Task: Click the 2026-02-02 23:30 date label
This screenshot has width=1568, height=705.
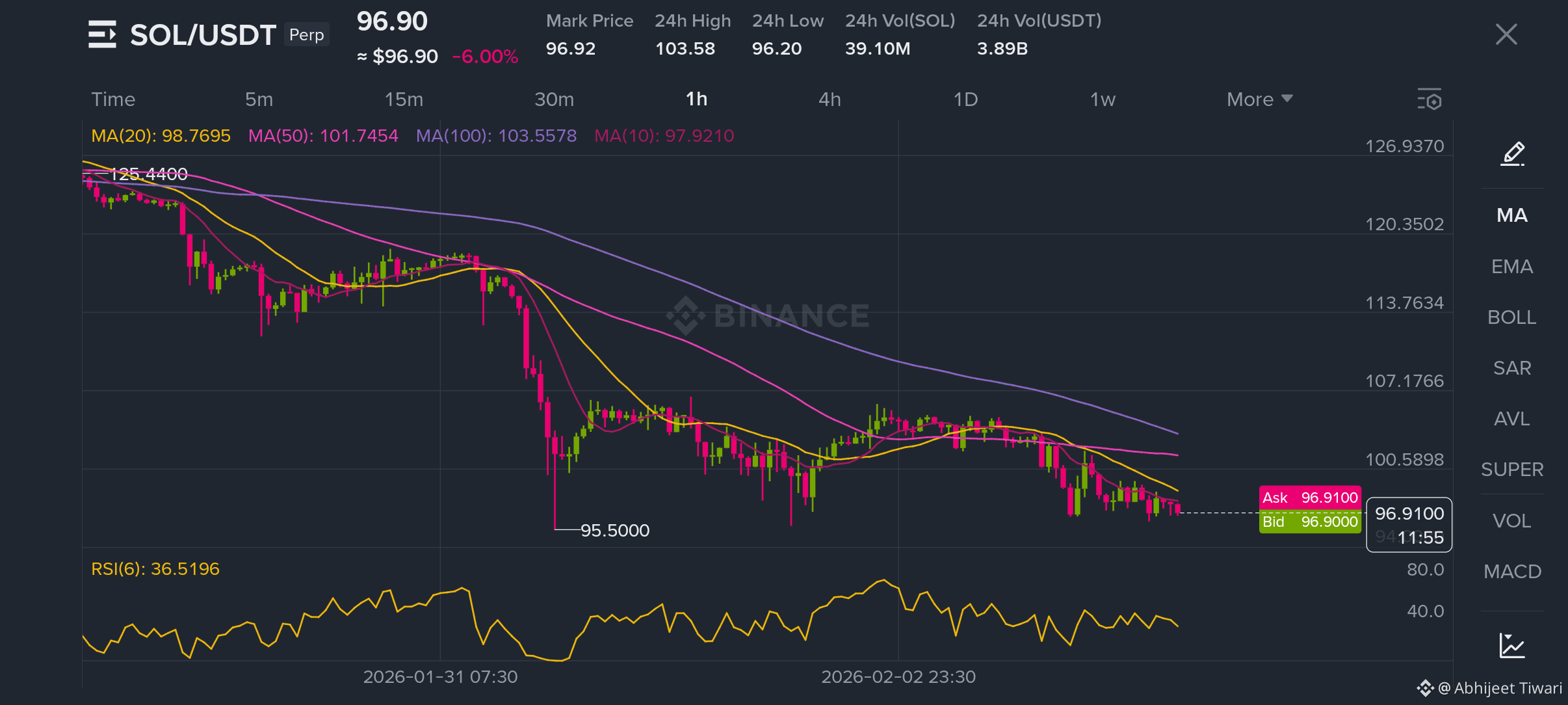Action: 898,677
